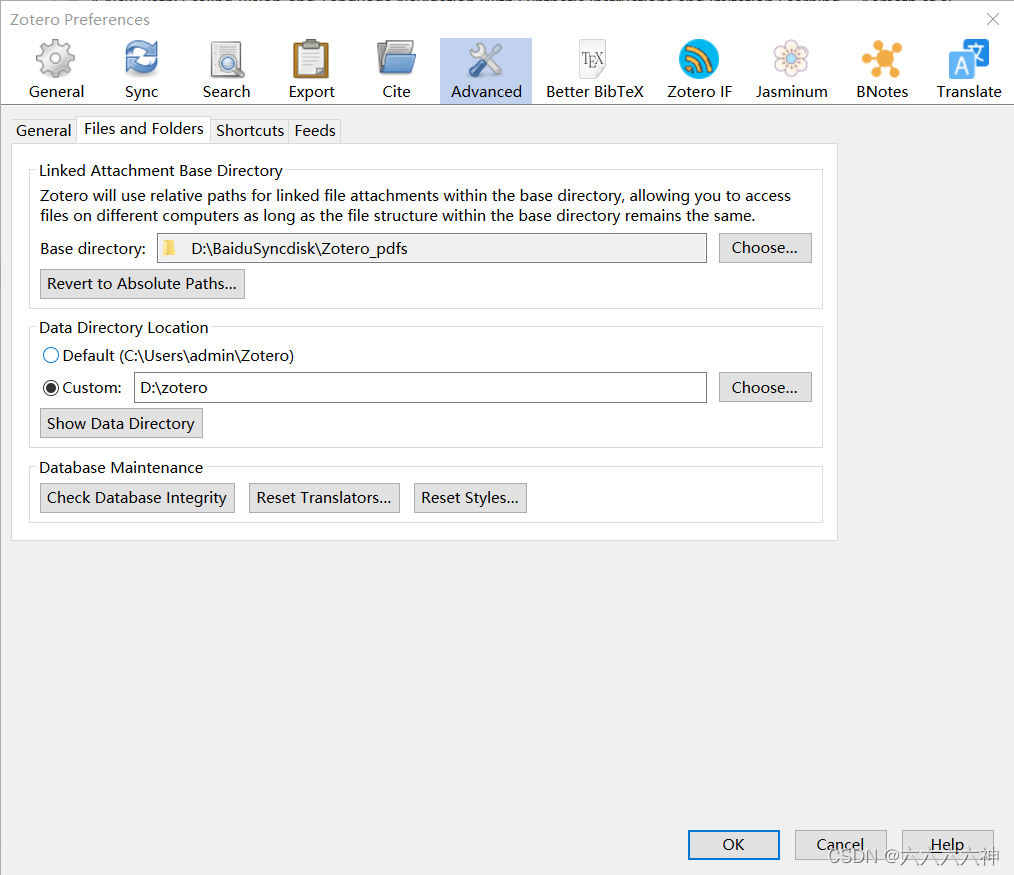Select Default data directory radio option
The image size is (1014, 875).
click(50, 356)
